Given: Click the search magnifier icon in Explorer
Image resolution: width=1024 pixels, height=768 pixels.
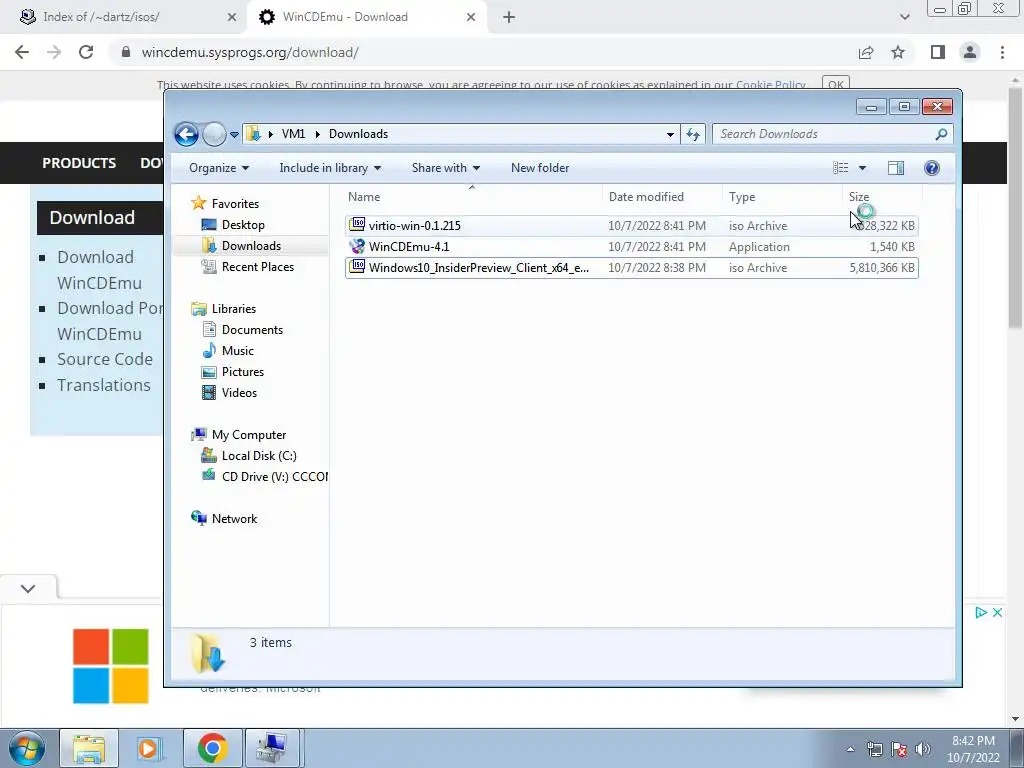Looking at the screenshot, I should pos(941,135).
